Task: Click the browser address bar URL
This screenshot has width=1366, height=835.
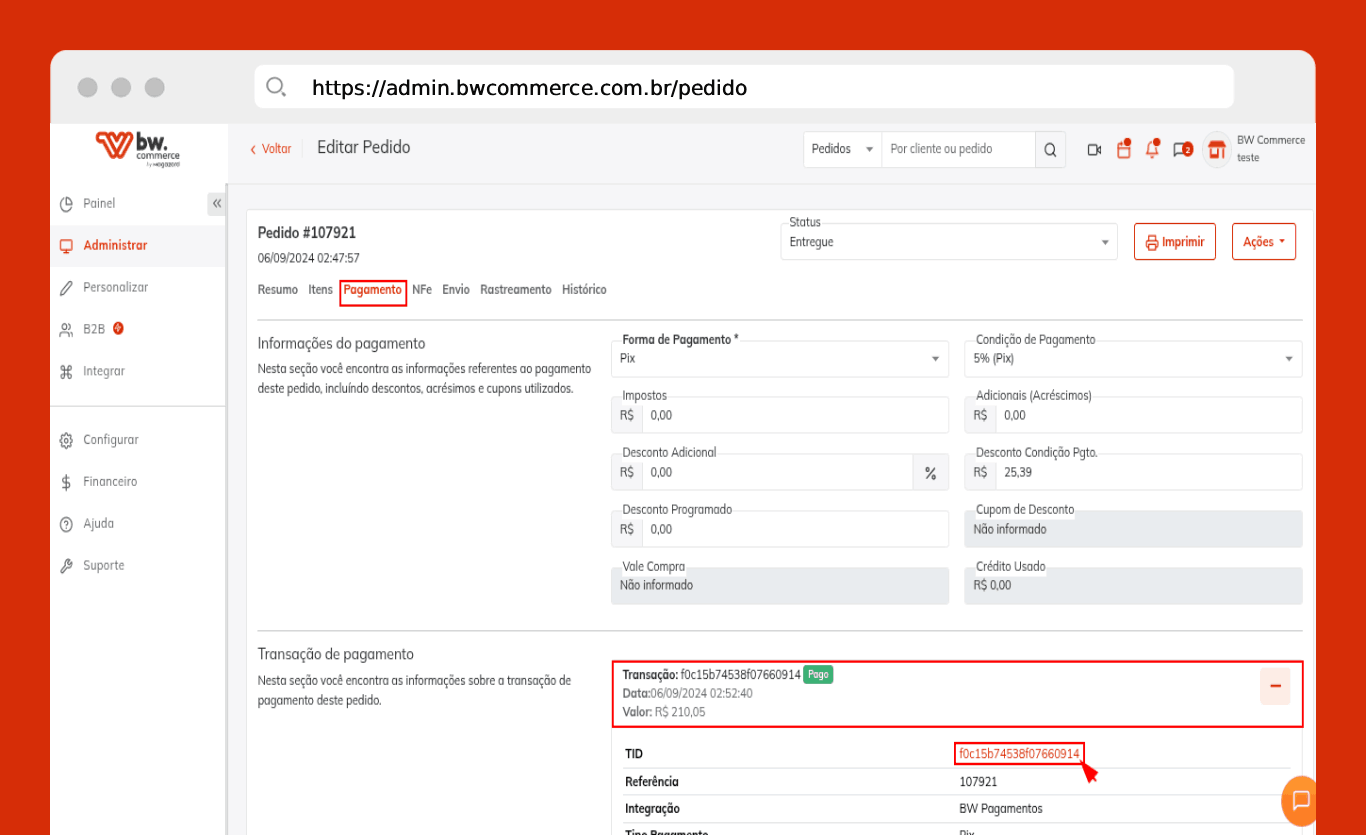Action: click(x=529, y=88)
